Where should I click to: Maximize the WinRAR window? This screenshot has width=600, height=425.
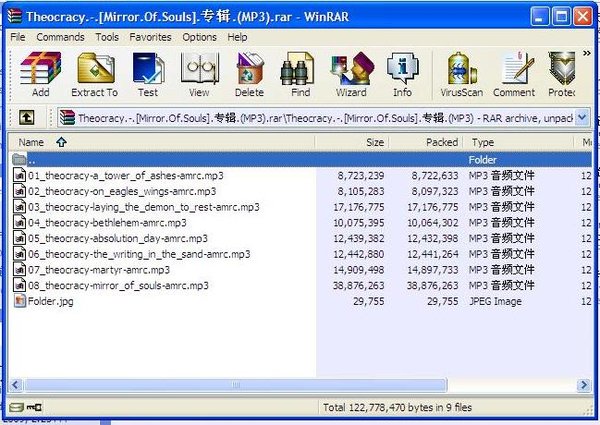(x=561, y=17)
